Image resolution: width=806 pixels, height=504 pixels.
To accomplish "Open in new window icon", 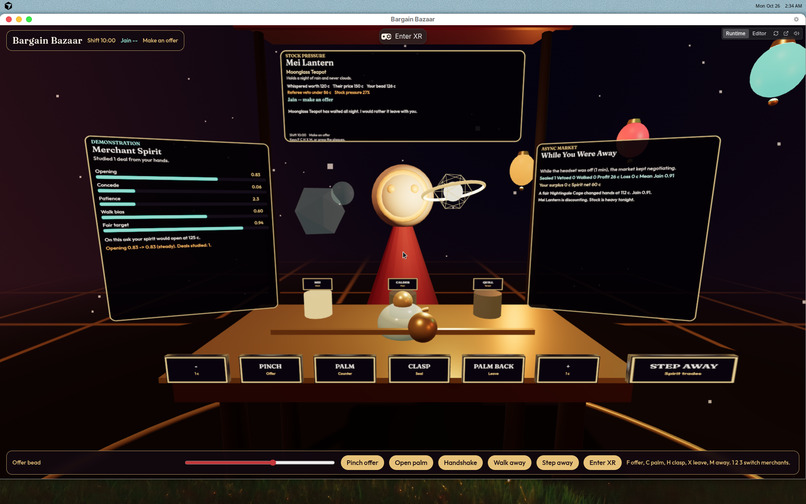I will (786, 33).
